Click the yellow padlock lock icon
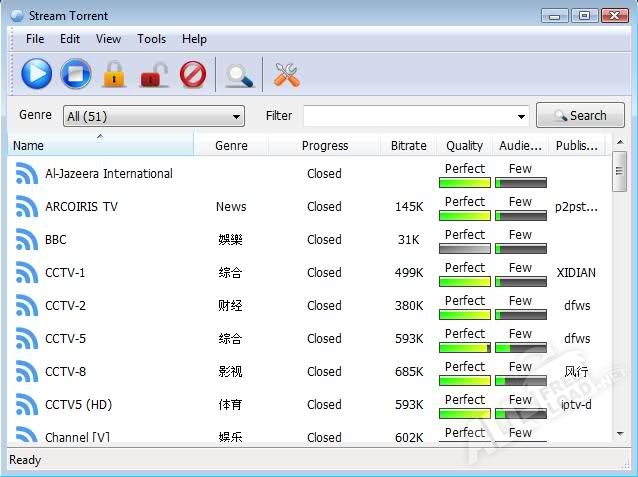This screenshot has width=638, height=477. pos(114,74)
